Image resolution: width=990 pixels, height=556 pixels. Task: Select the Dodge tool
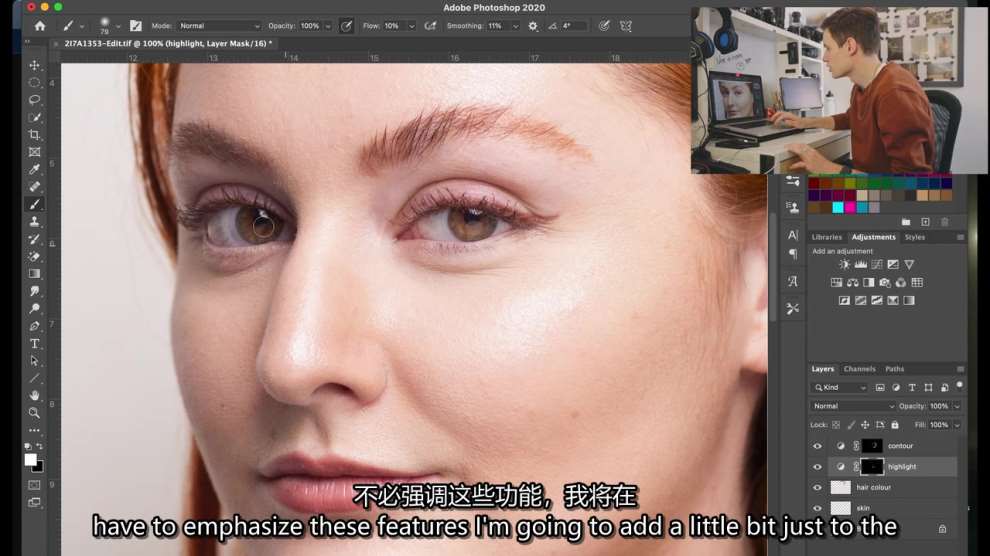34,309
